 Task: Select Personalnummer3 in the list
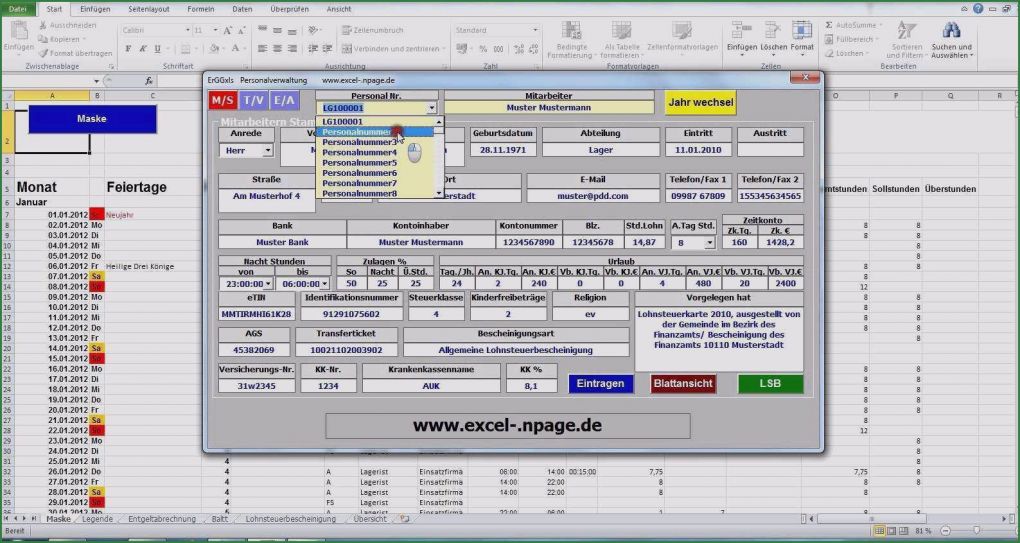point(359,142)
